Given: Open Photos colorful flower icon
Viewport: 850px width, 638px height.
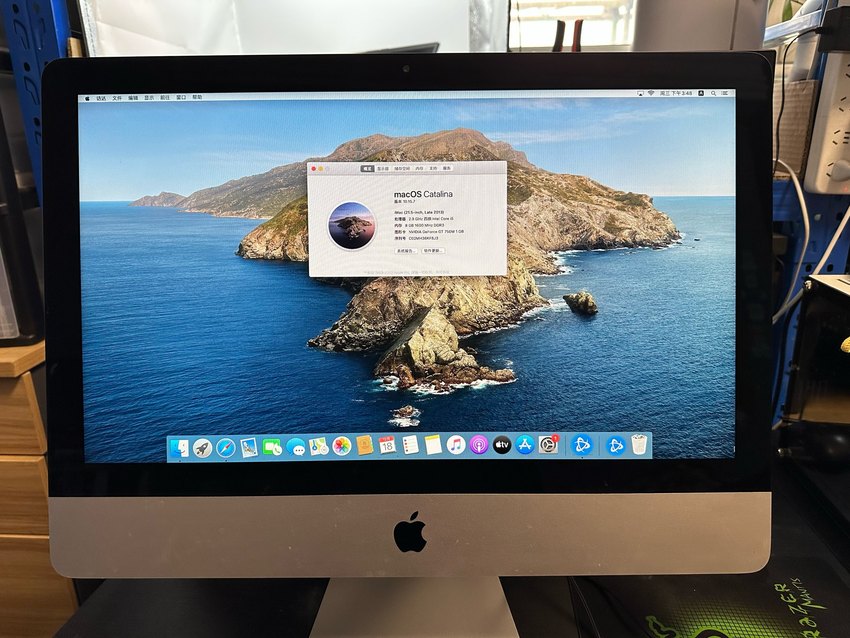Looking at the screenshot, I should click(x=342, y=446).
